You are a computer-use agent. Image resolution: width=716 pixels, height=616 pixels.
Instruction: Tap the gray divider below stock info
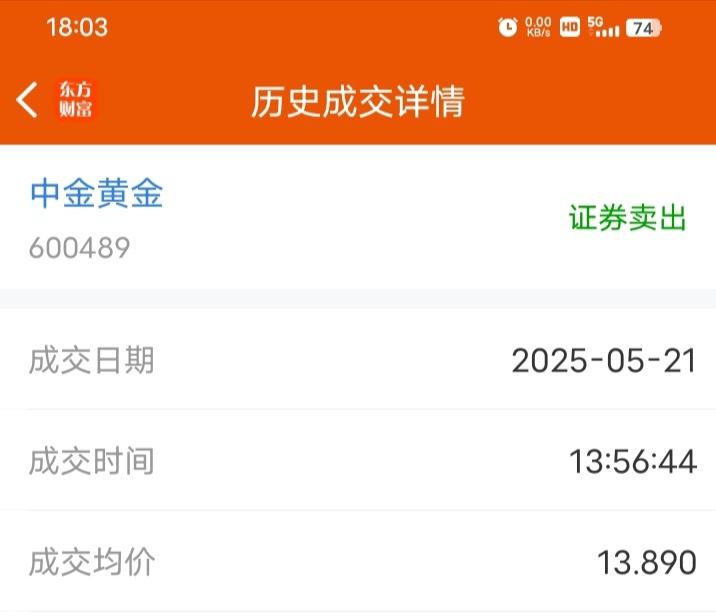click(x=358, y=298)
